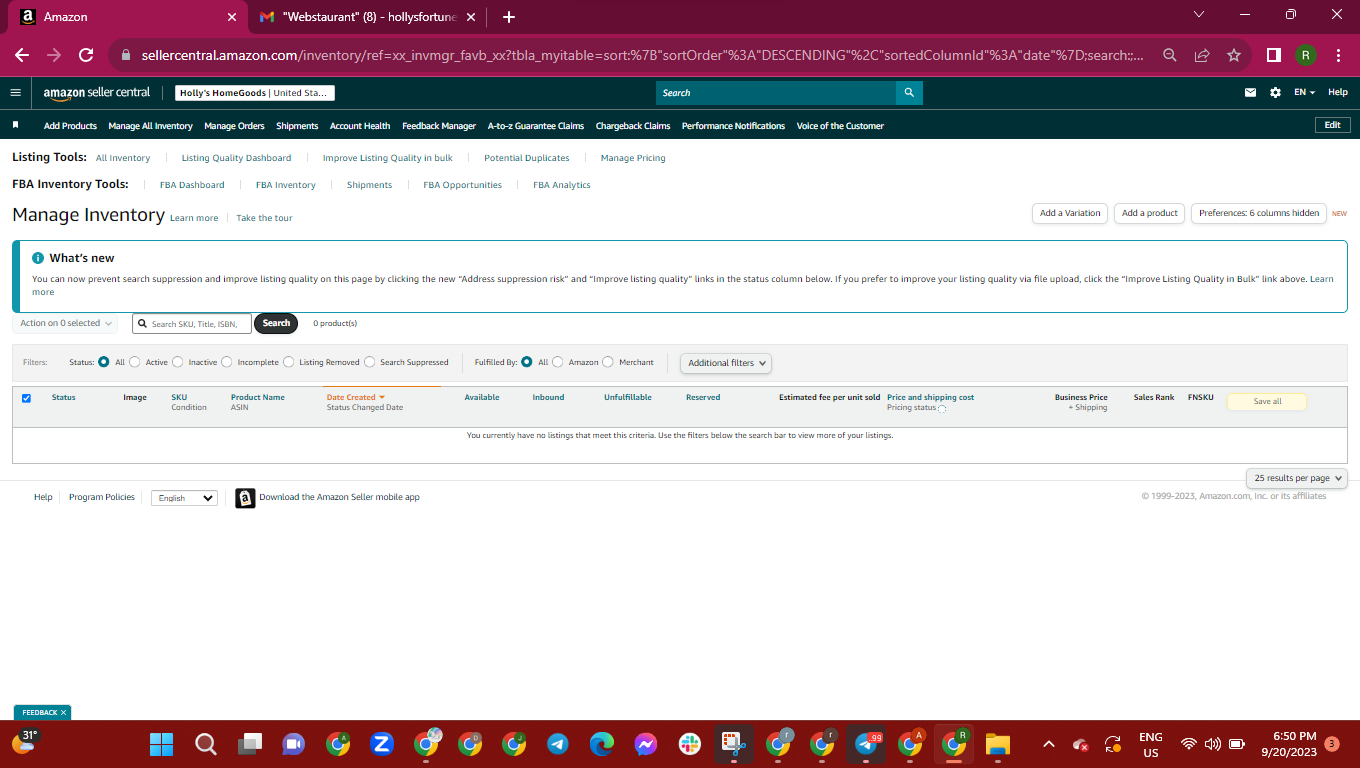Bookmark this page with the star icon

(1234, 55)
